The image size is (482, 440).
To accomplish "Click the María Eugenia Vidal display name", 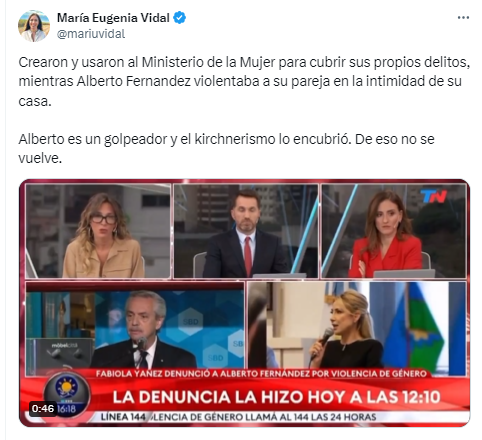I will pyautogui.click(x=113, y=18).
